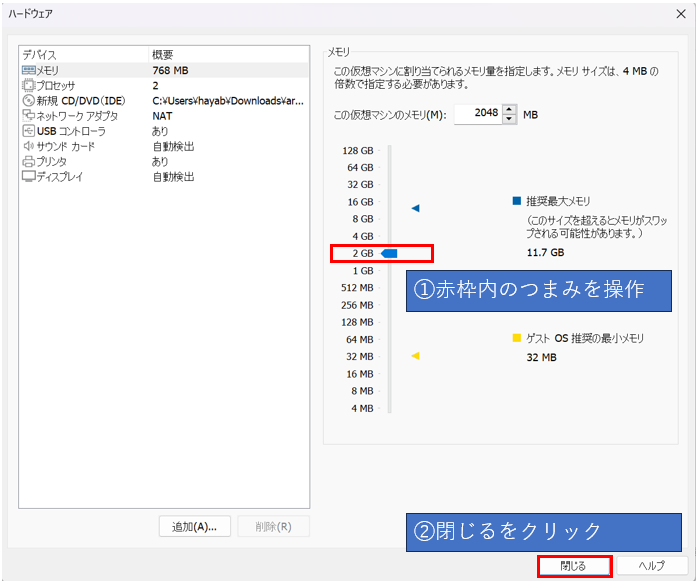Screen dimensions: 699x584
Task: Click the 512 MB slider label
Action: pos(357,288)
